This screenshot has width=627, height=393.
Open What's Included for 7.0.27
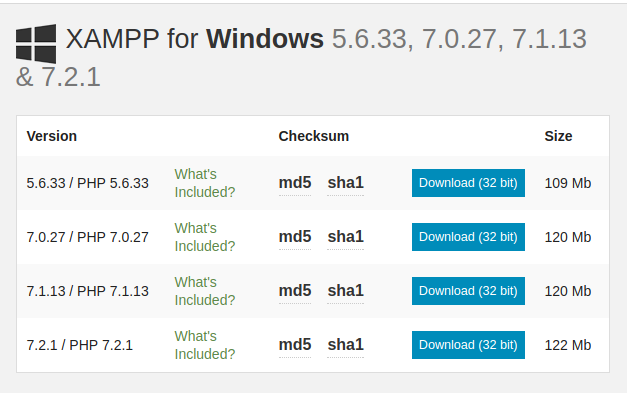(x=205, y=237)
